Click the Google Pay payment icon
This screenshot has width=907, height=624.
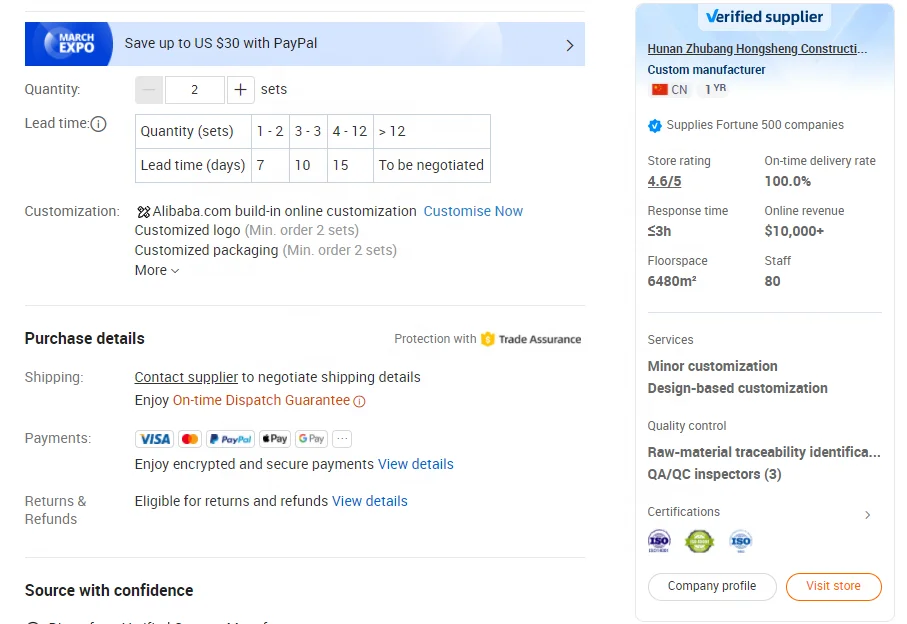[312, 439]
